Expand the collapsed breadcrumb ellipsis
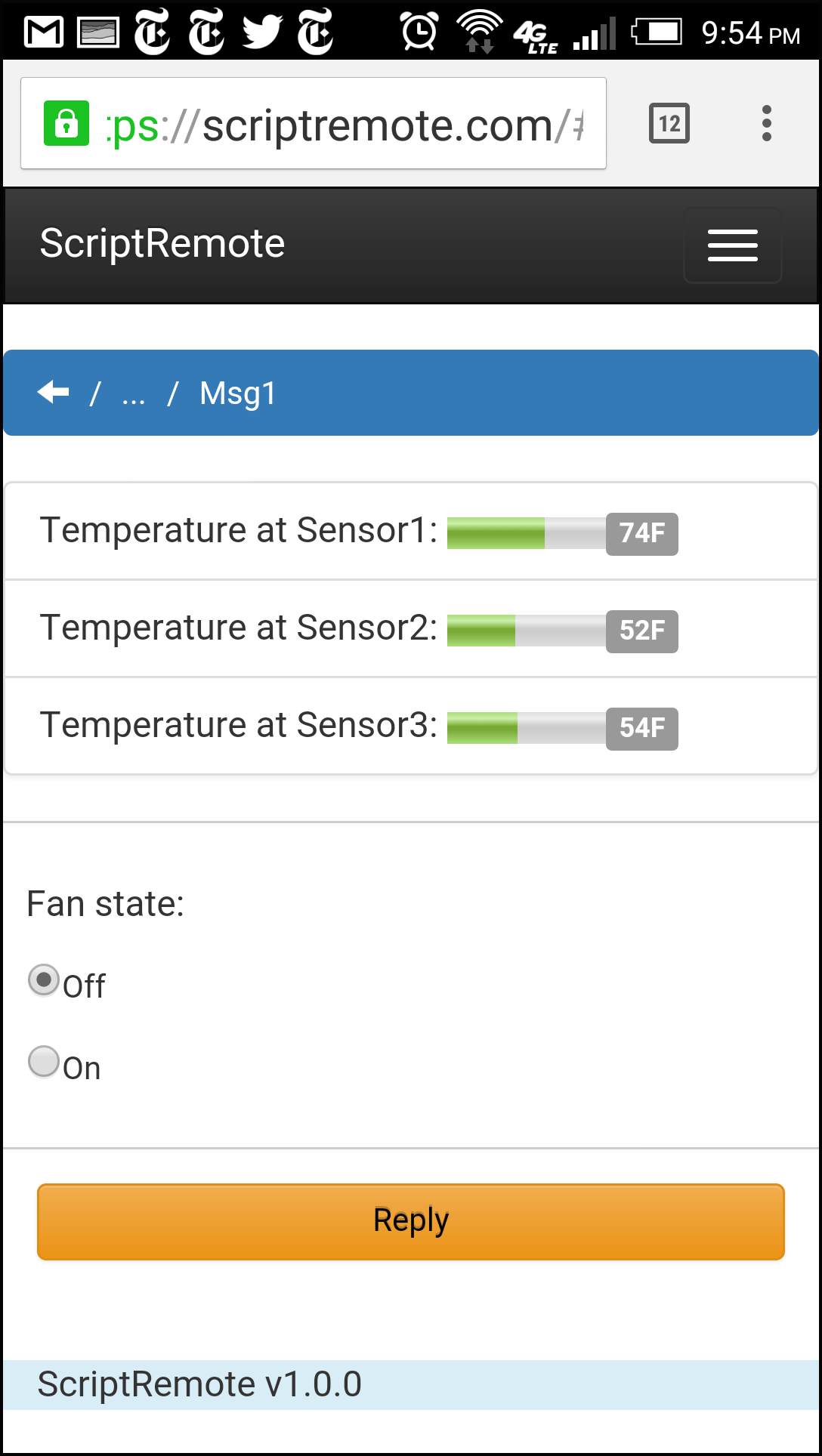 (134, 393)
